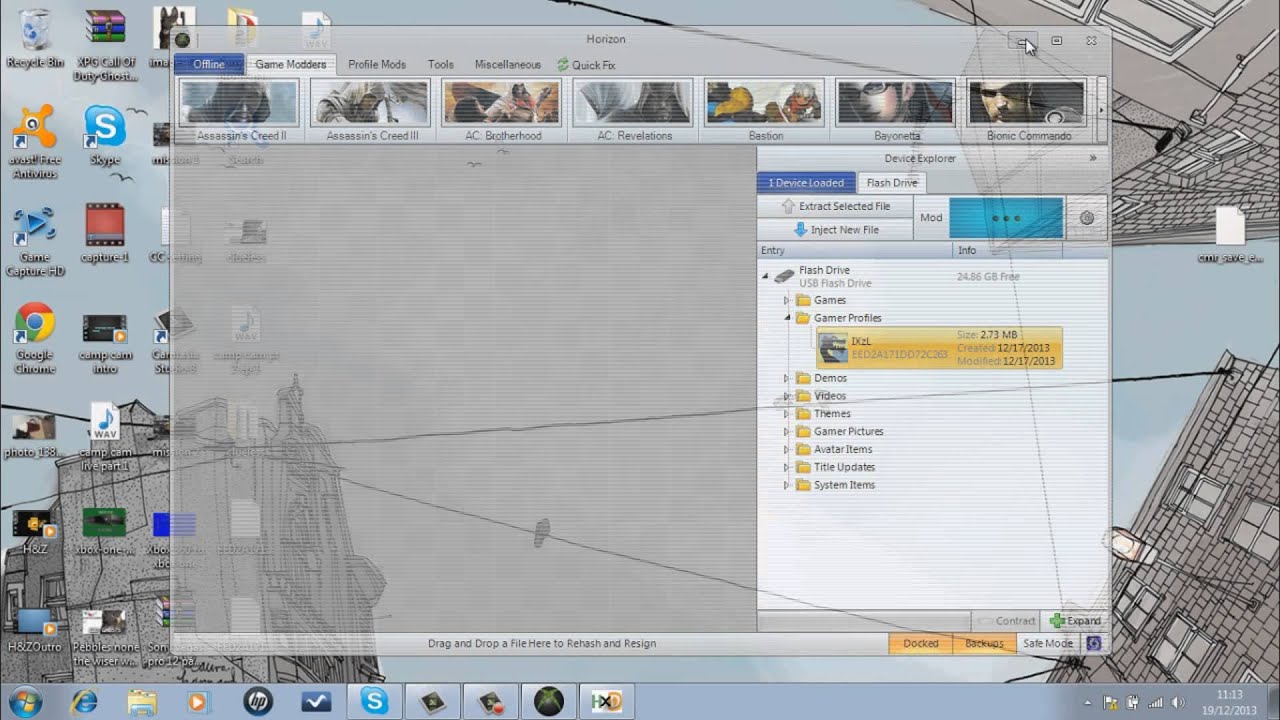Image resolution: width=1280 pixels, height=720 pixels.
Task: Open the HP taskbar icon
Action: click(258, 702)
